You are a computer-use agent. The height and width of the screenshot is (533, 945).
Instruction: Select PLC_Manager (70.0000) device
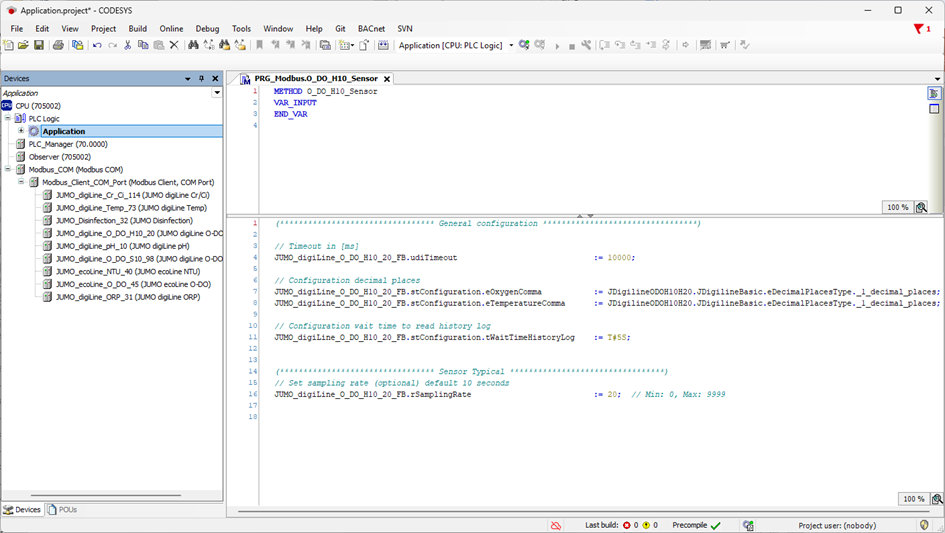point(68,144)
